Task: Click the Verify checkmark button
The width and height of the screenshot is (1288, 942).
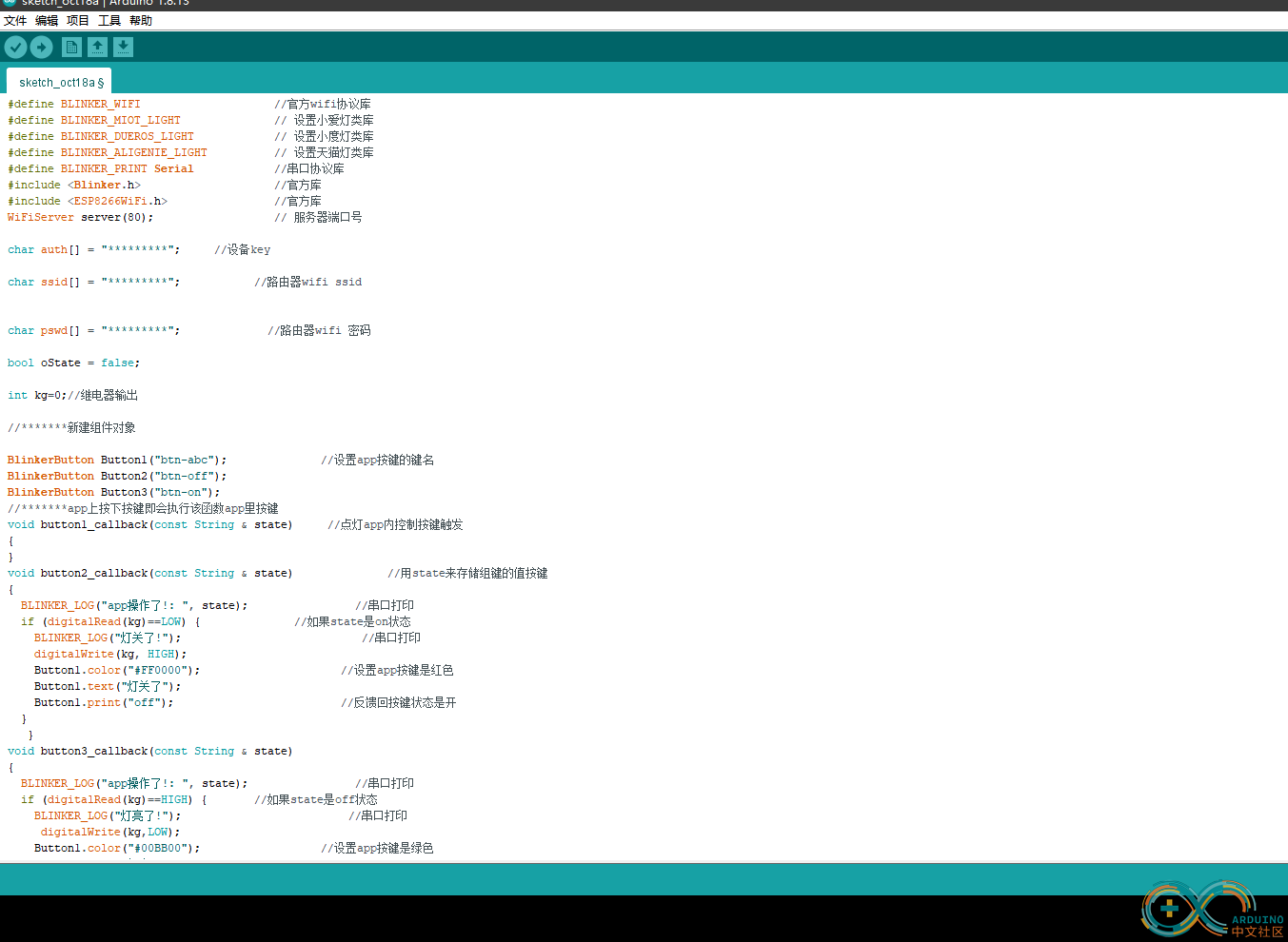Action: 15,47
